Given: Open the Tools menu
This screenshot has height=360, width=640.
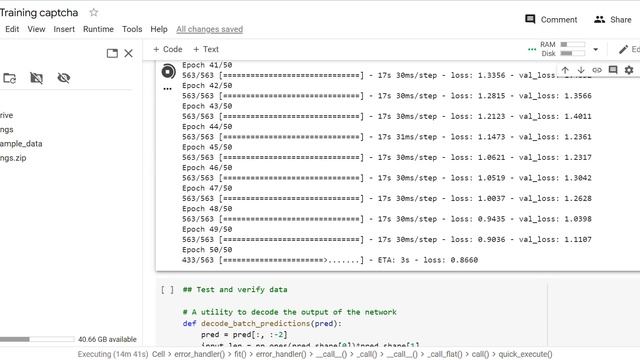Looking at the screenshot, I should [x=132, y=29].
